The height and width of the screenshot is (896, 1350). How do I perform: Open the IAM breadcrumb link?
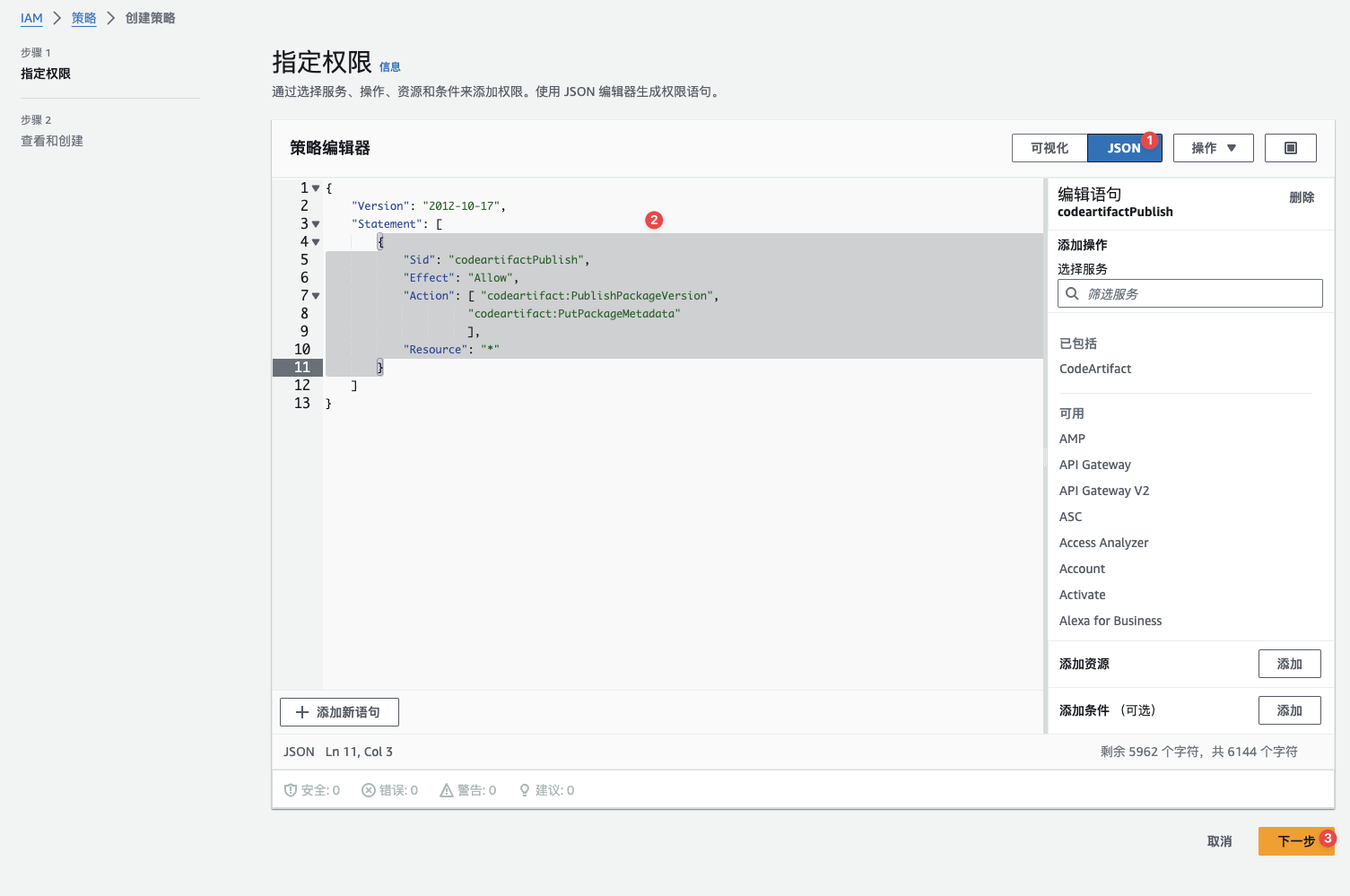click(x=31, y=18)
